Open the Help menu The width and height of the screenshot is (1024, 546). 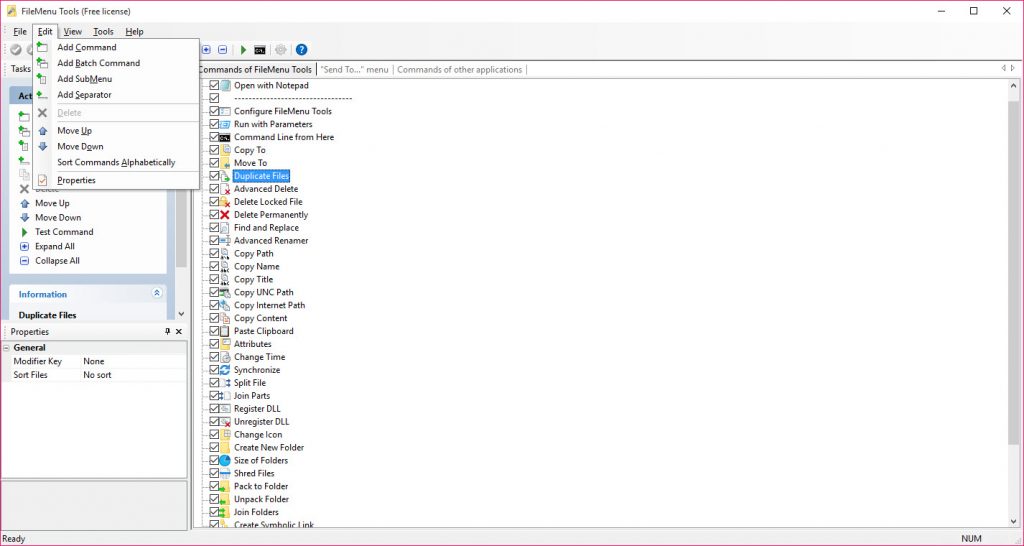(x=134, y=31)
